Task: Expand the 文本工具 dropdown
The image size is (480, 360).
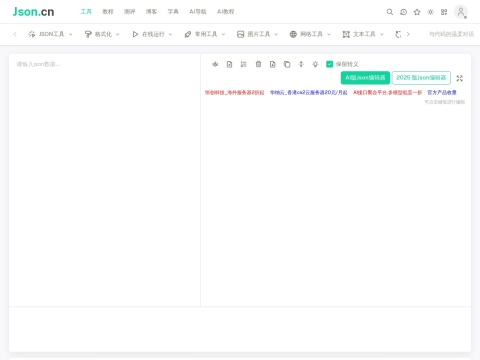Action: [x=363, y=34]
